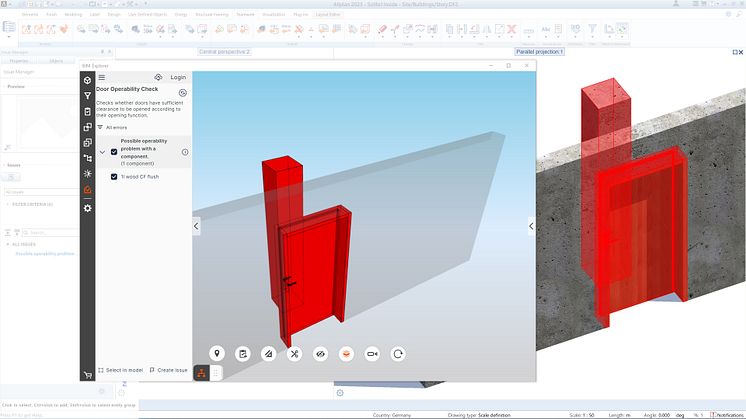Click the red X delete tool in Allplan ribbon
The image size is (746, 419).
[x=512, y=29]
